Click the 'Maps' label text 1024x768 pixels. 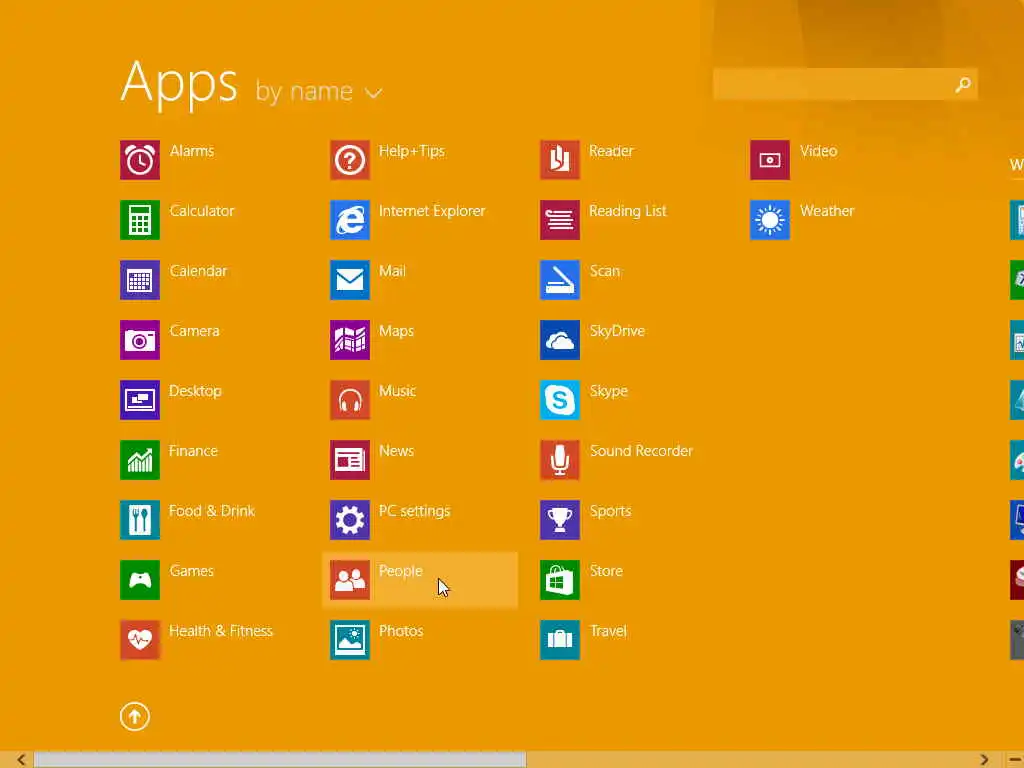(x=396, y=330)
